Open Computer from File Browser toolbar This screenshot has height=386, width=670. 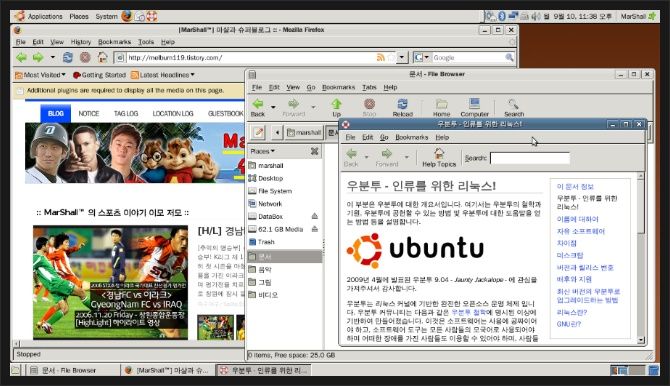474,108
